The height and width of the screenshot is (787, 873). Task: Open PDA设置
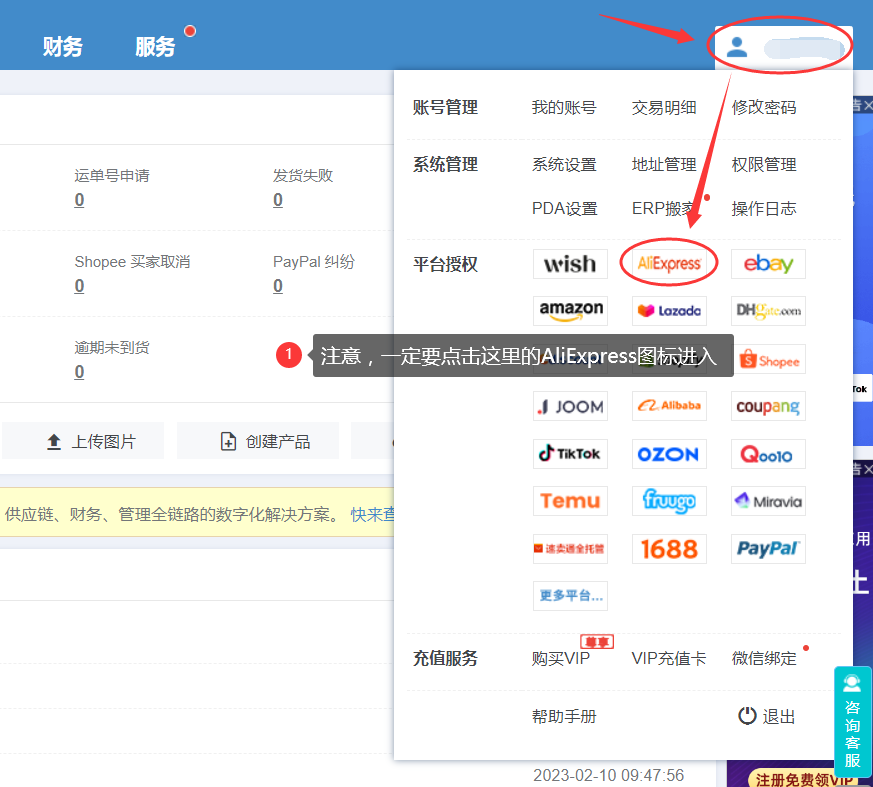pyautogui.click(x=564, y=209)
